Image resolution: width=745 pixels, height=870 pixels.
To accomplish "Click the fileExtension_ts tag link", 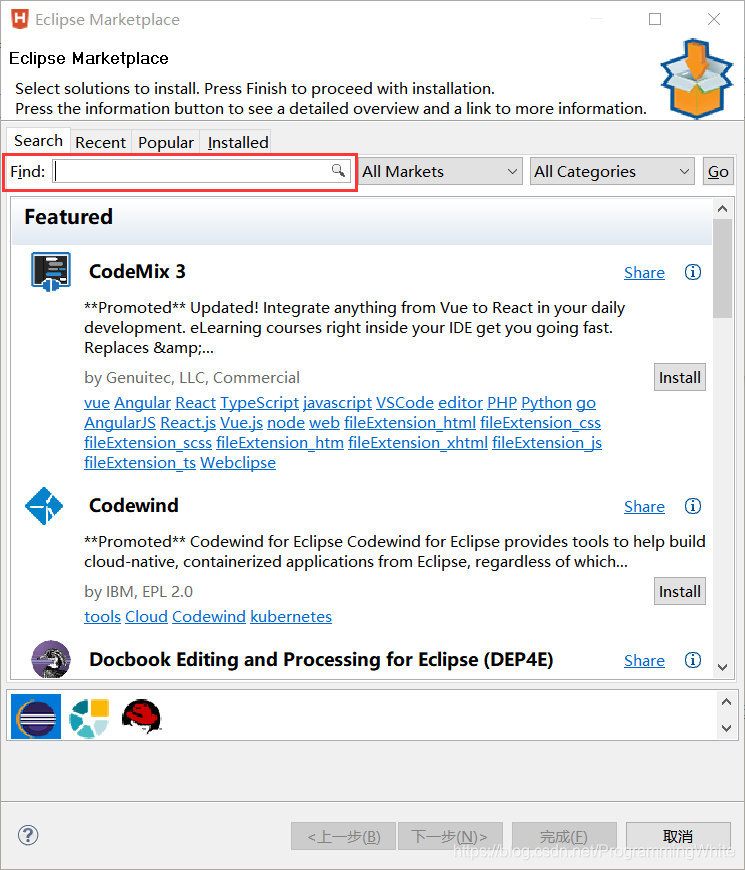I will 140,463.
